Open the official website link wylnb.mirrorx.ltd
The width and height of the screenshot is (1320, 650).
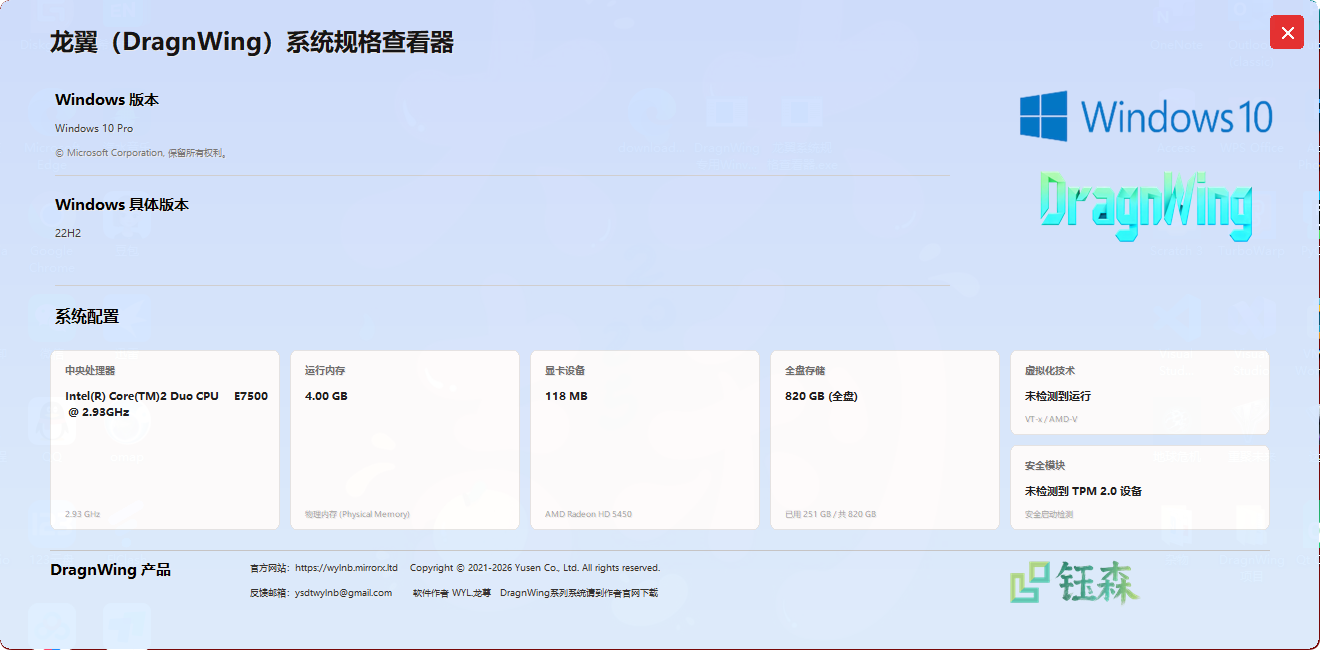(x=346, y=568)
